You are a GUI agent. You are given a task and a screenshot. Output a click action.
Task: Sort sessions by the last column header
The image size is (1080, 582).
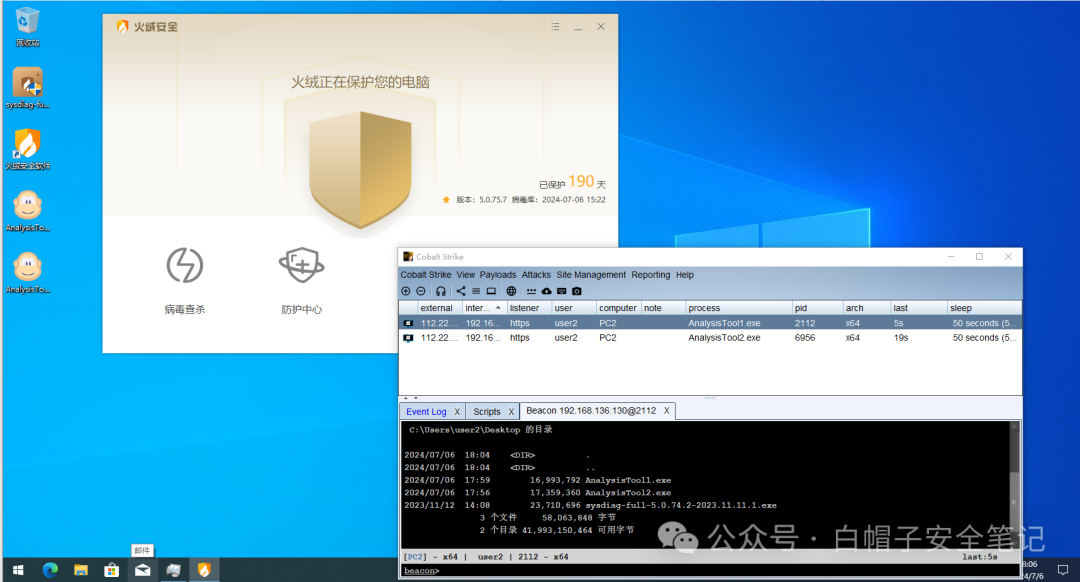click(x=918, y=308)
